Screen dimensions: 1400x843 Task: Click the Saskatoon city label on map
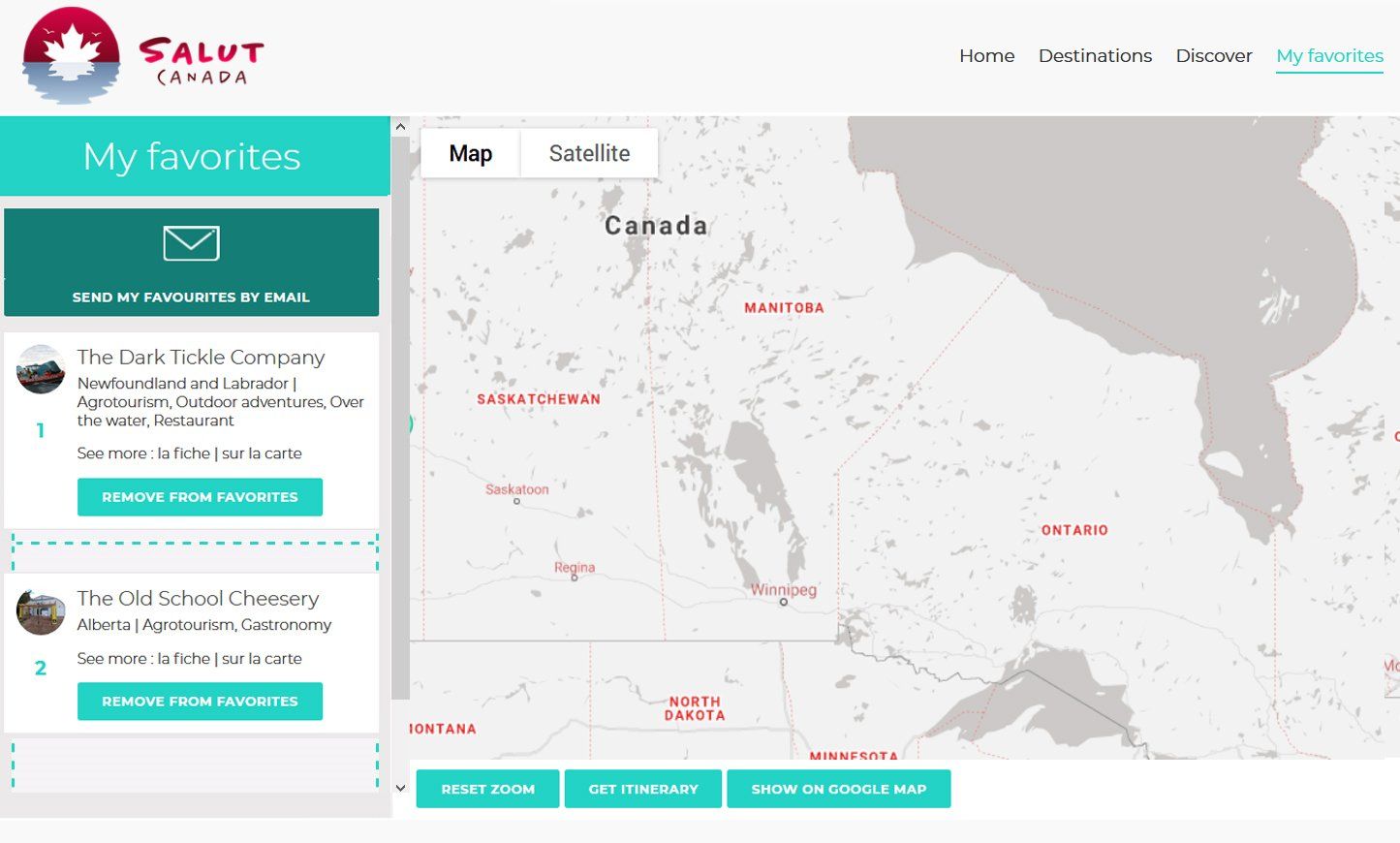[x=516, y=489]
